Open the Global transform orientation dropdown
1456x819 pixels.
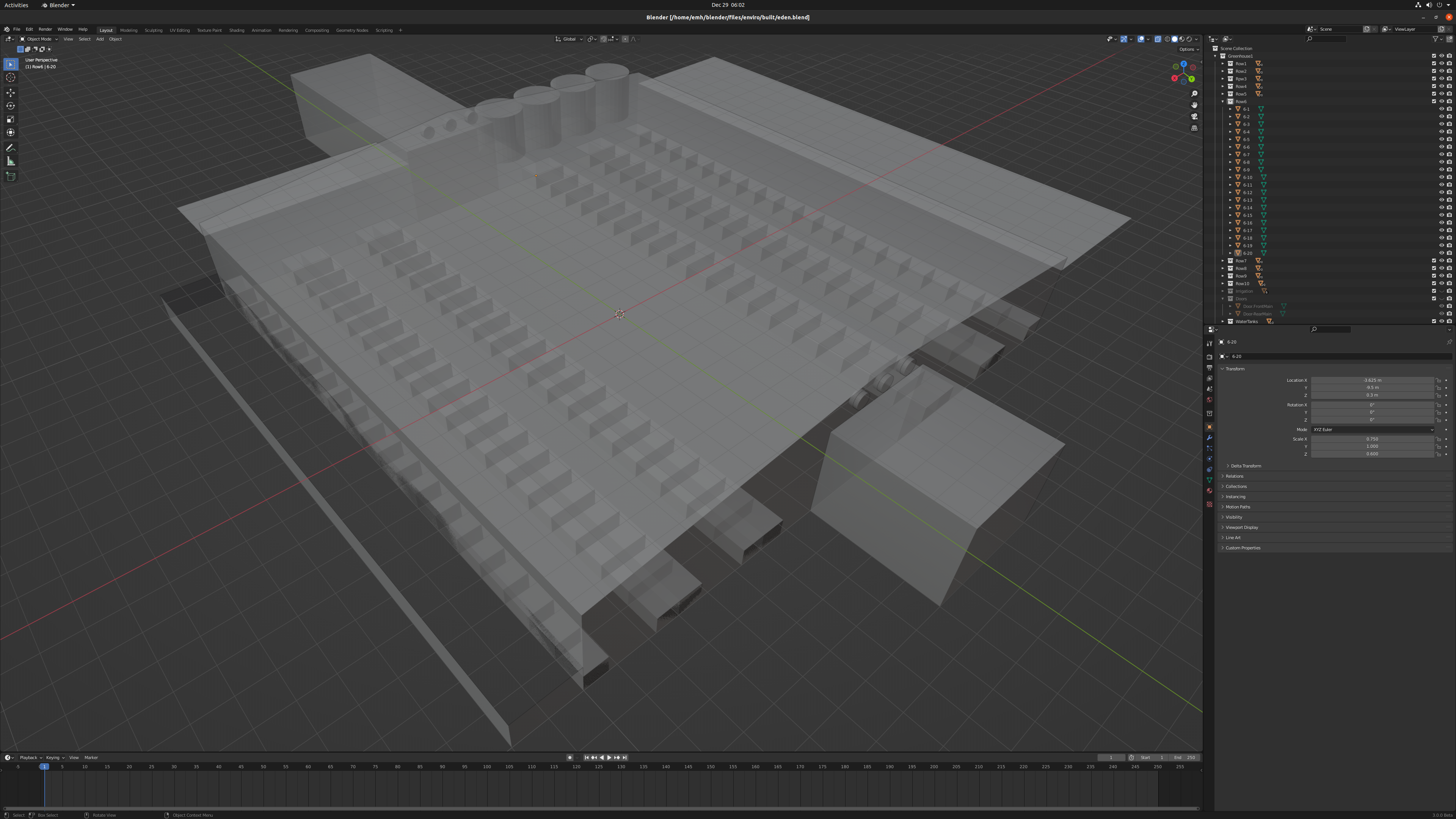tap(569, 39)
